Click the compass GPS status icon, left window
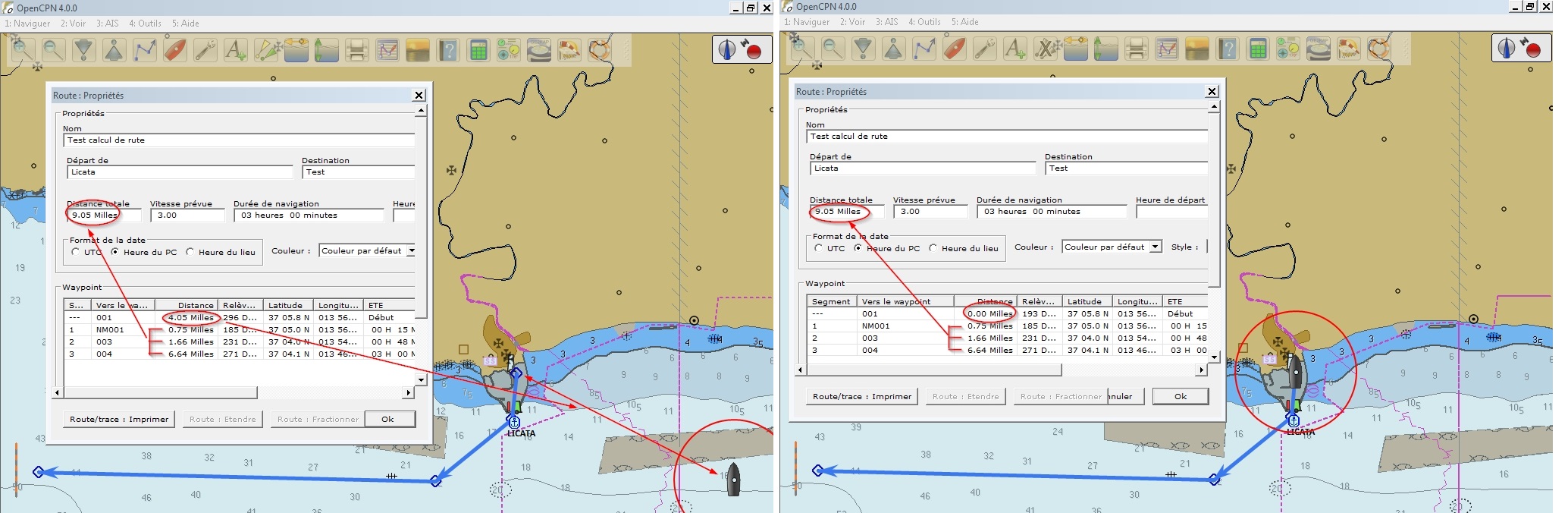Screen dimensions: 1568x513 [727, 49]
